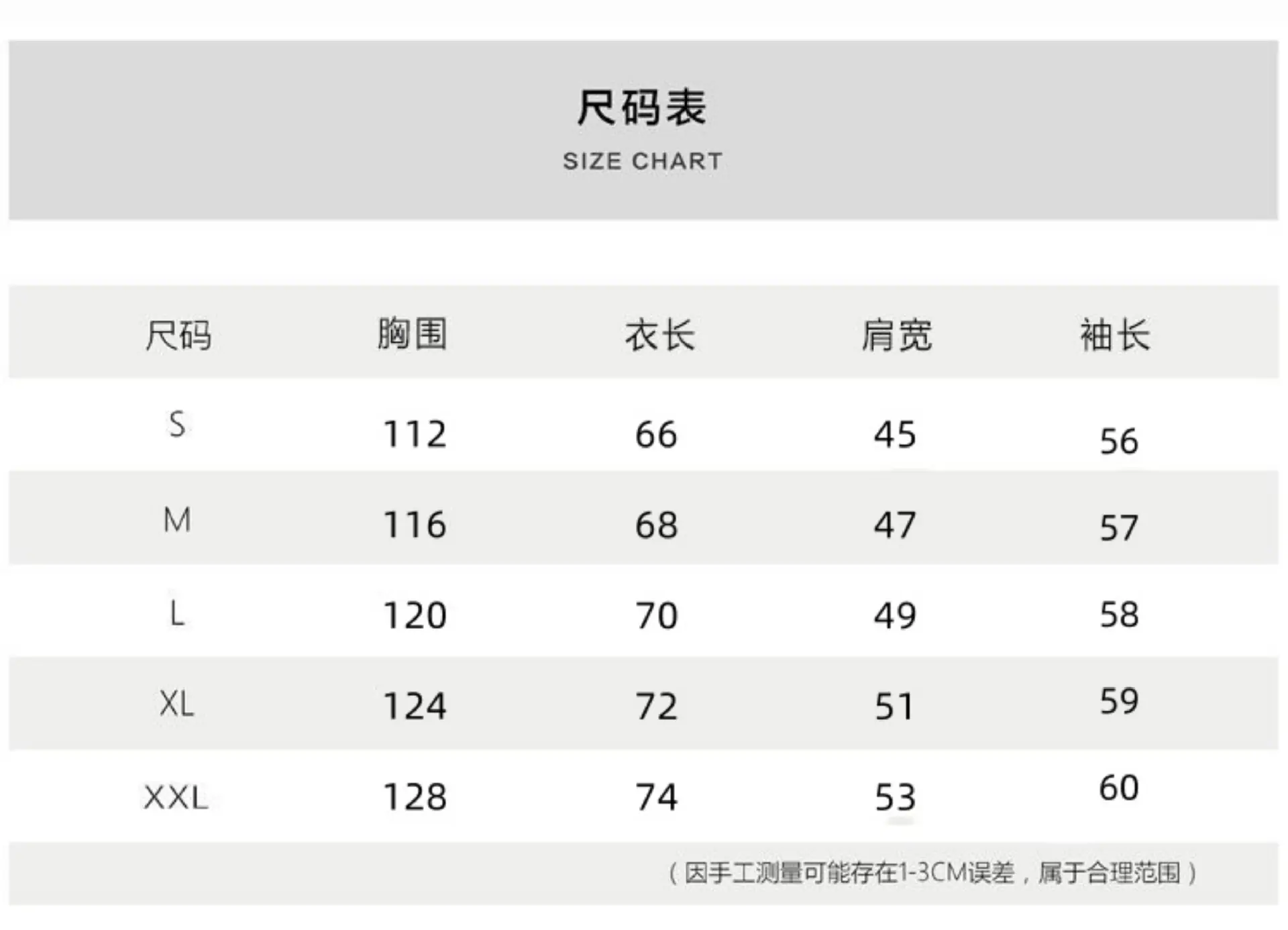Click the shoulder width value 47
1288x930 pixels.
[x=895, y=525]
